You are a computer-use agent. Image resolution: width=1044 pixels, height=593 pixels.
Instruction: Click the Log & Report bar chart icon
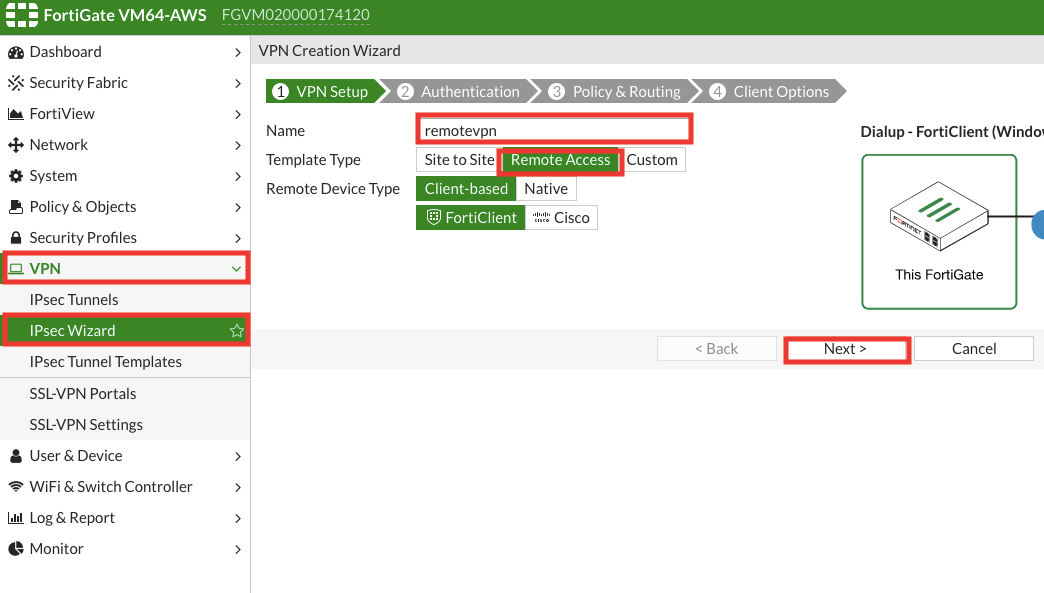coord(15,518)
